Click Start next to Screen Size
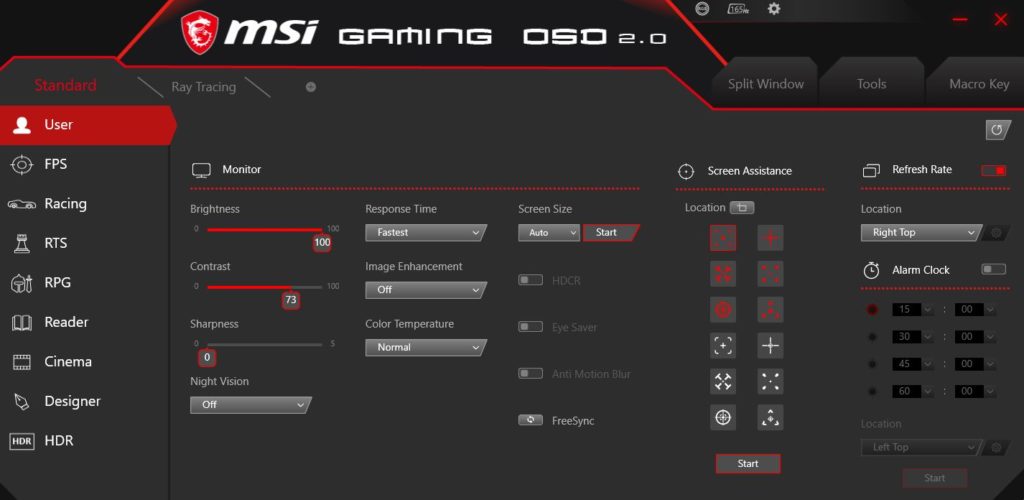Screen dimensions: 1024x500 pyautogui.click(x=608, y=232)
